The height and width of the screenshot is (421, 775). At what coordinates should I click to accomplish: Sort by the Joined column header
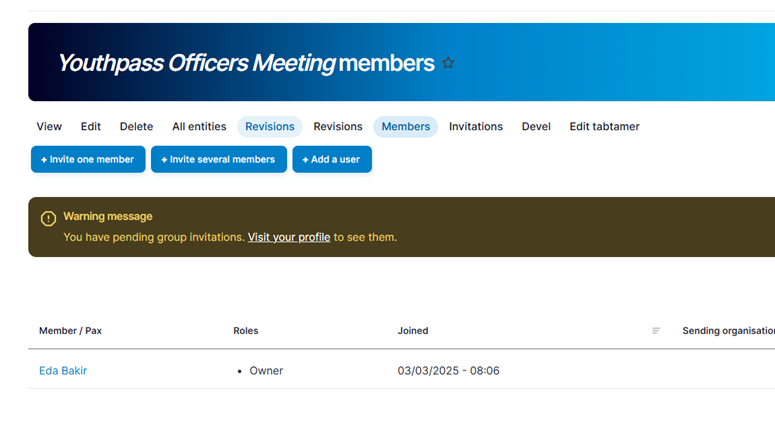[413, 331]
